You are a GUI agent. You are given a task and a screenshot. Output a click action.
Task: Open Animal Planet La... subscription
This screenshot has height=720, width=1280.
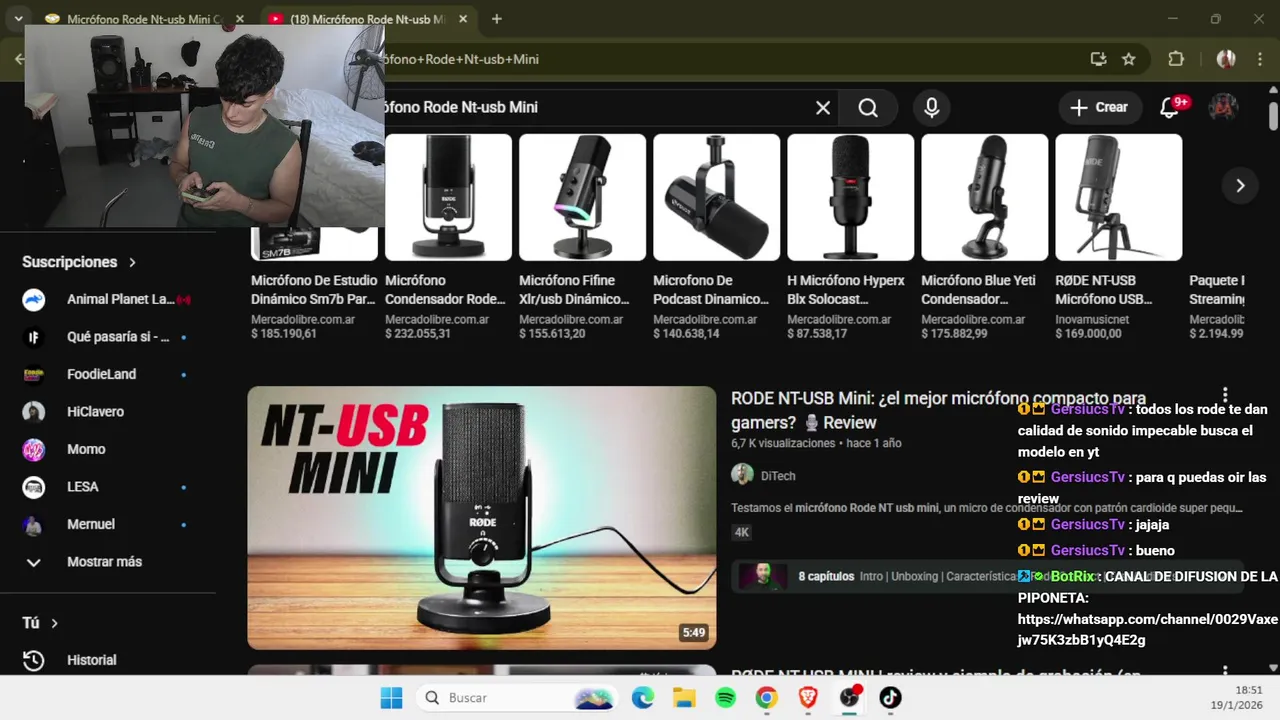click(107, 299)
